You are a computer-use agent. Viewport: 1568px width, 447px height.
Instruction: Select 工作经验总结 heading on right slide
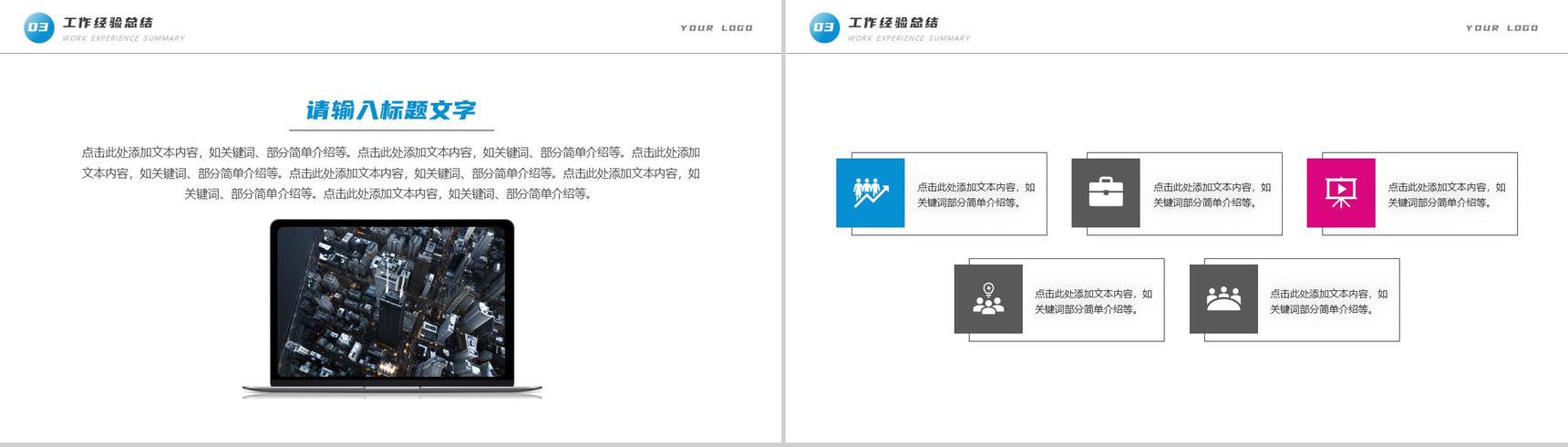[893, 23]
